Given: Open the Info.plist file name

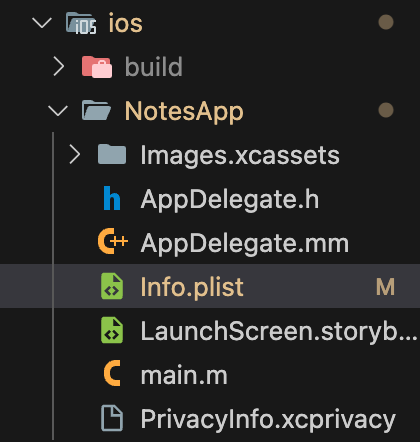Looking at the screenshot, I should pyautogui.click(x=192, y=287).
